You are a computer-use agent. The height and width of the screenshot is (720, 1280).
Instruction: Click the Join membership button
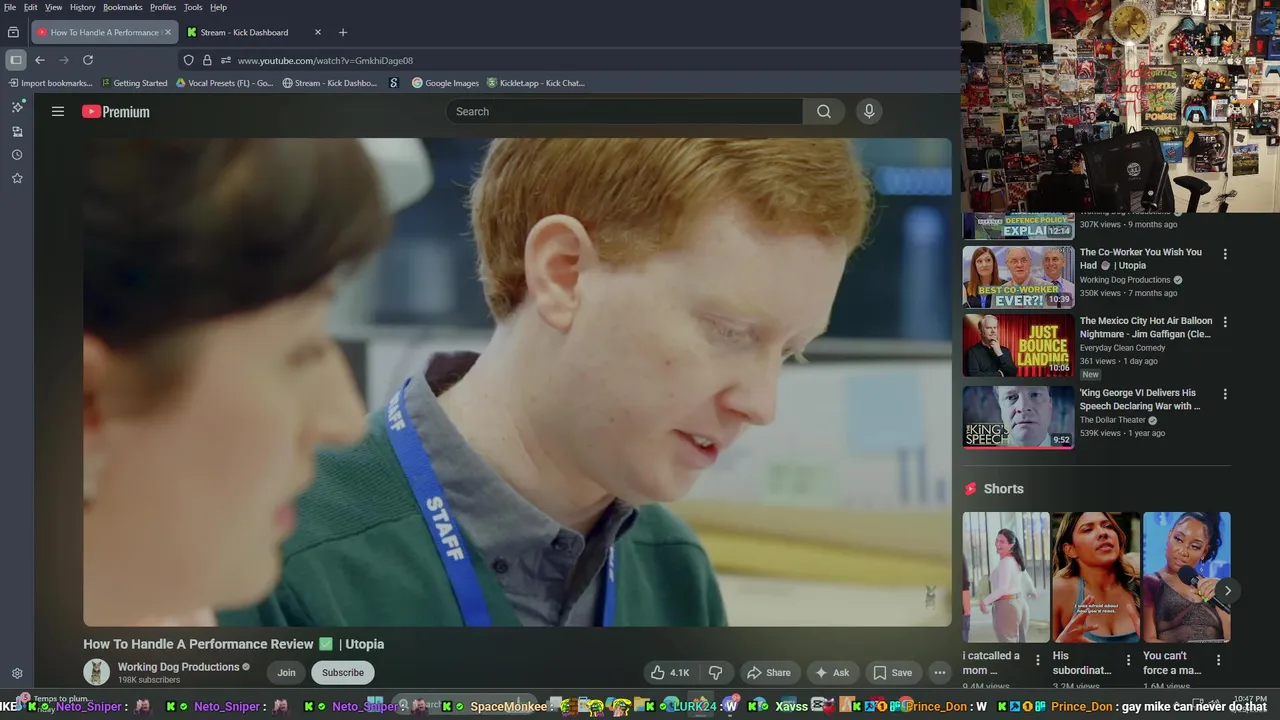pos(287,673)
